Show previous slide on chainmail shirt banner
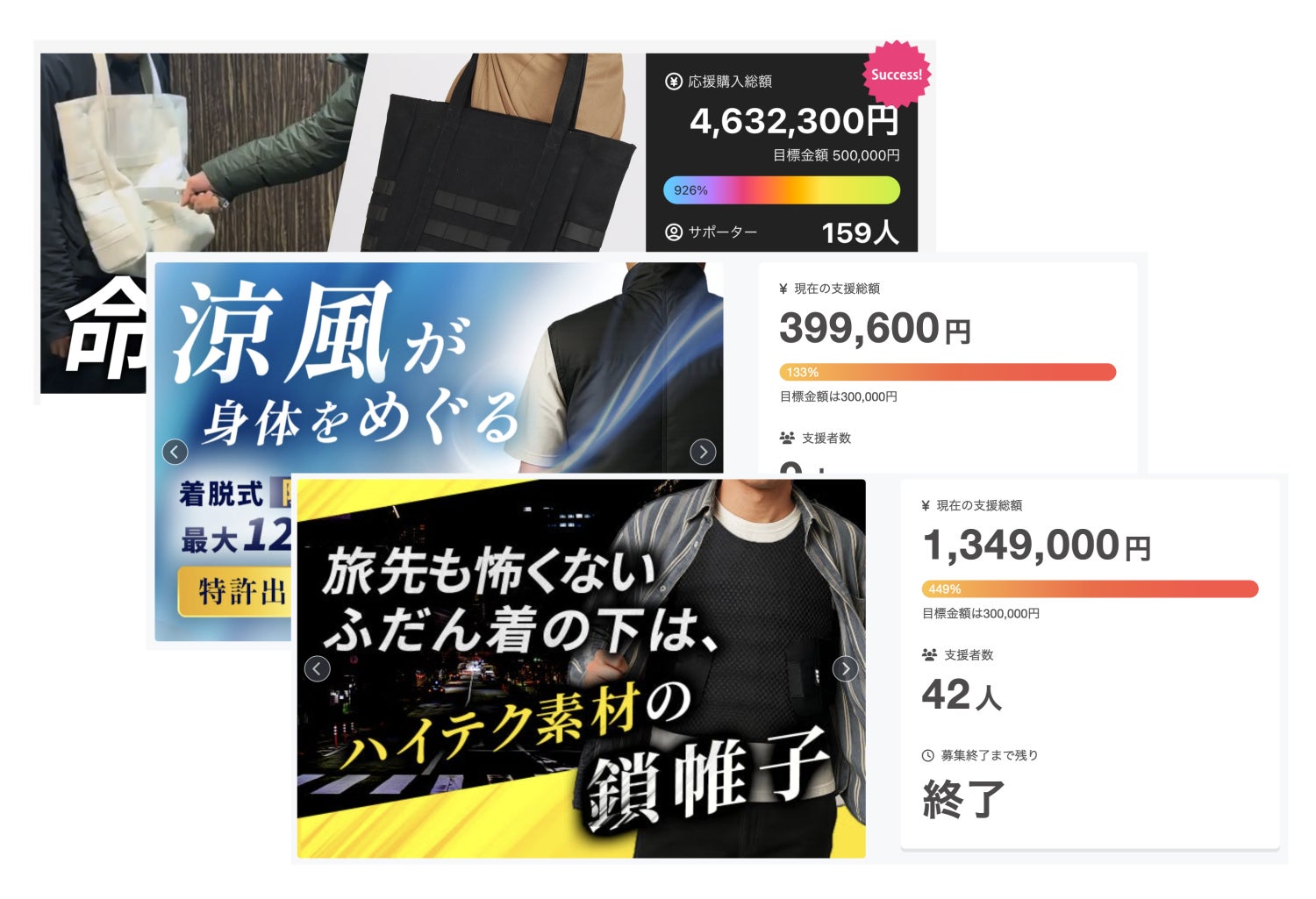1316x899 pixels. [x=318, y=669]
